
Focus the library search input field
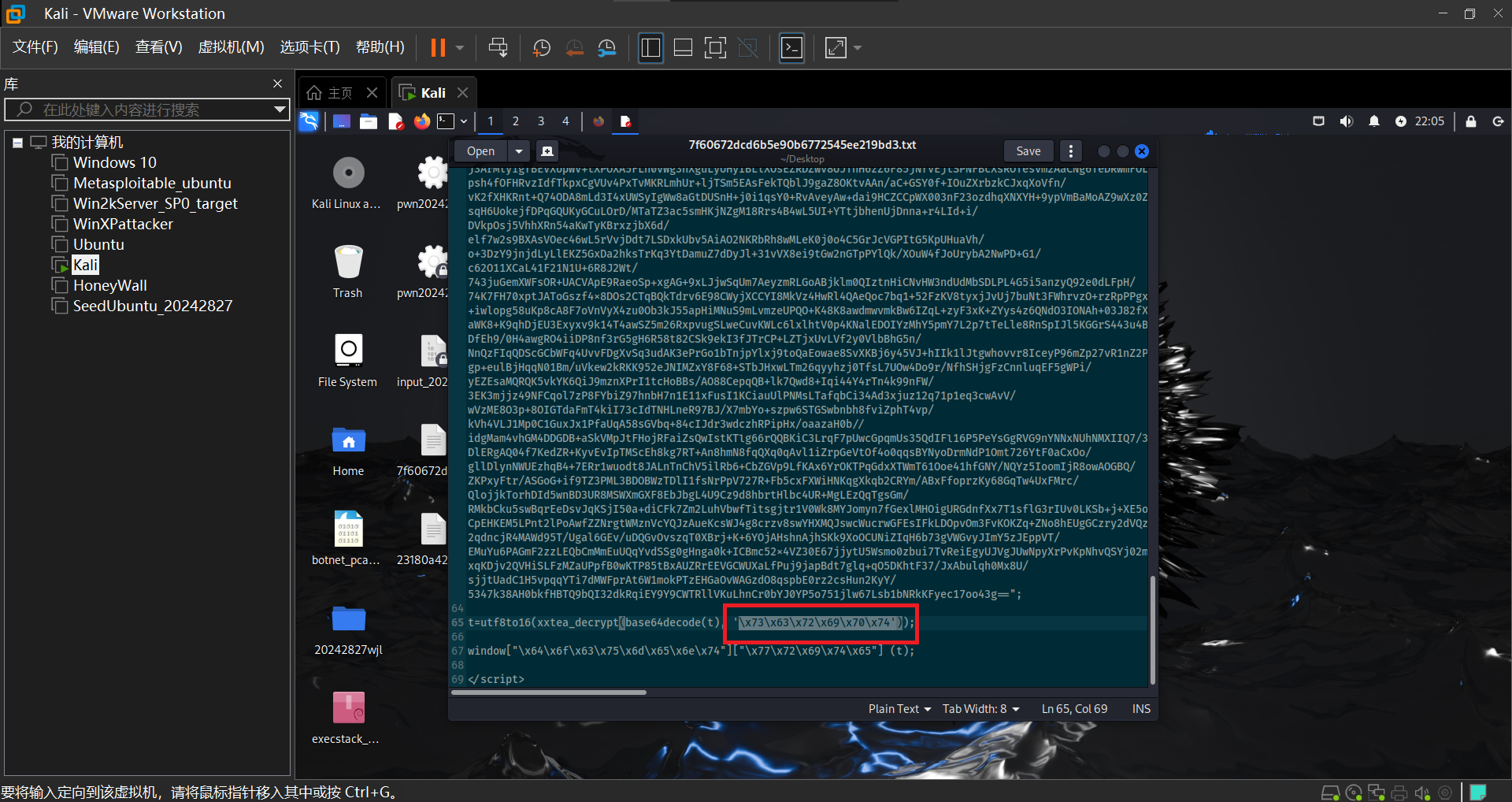146,110
